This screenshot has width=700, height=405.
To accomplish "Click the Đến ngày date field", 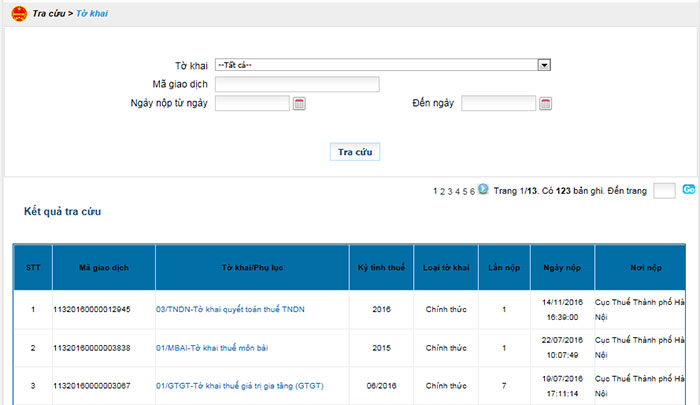I will point(499,103).
